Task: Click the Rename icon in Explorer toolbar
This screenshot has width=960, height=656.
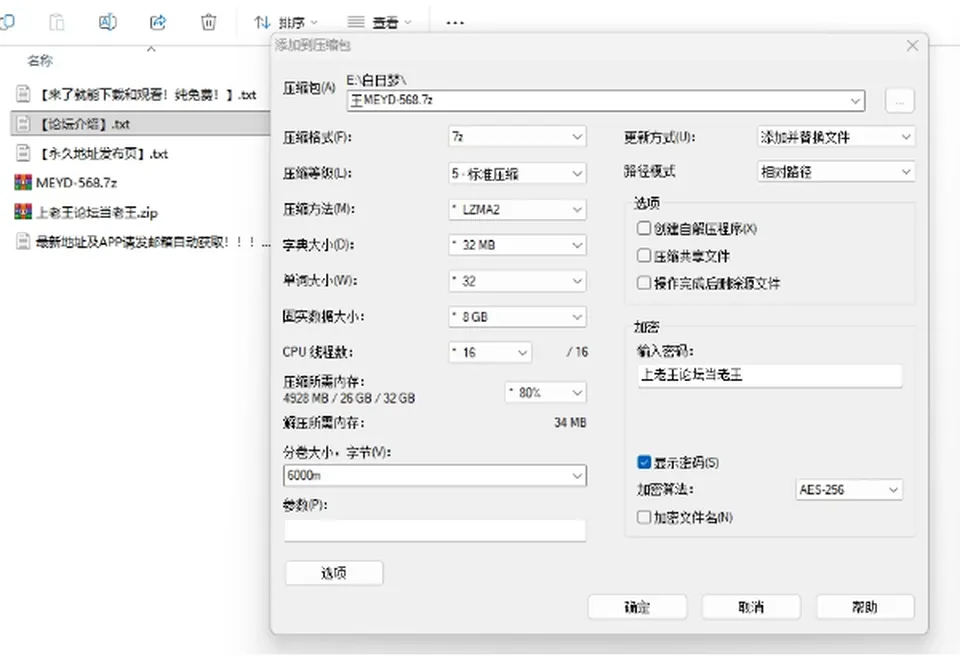Action: (x=108, y=23)
